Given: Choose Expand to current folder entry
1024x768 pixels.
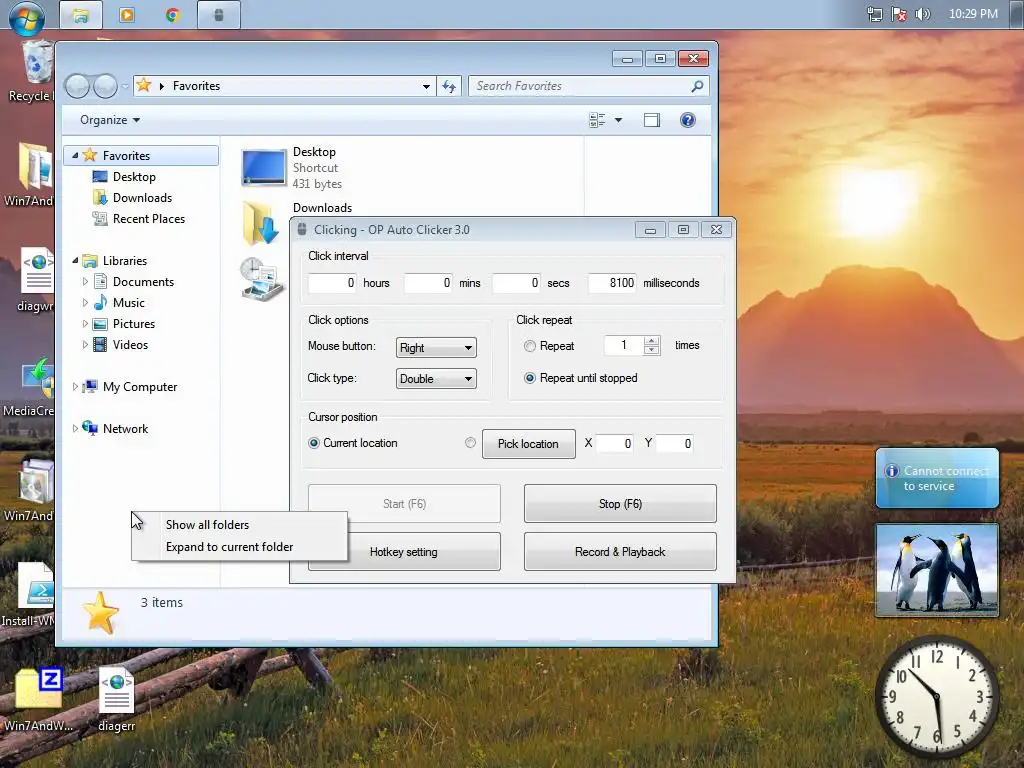Looking at the screenshot, I should tap(239, 547).
